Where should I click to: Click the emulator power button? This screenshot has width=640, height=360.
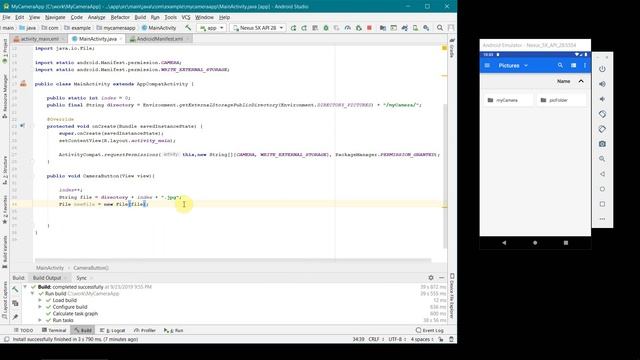pos(602,69)
